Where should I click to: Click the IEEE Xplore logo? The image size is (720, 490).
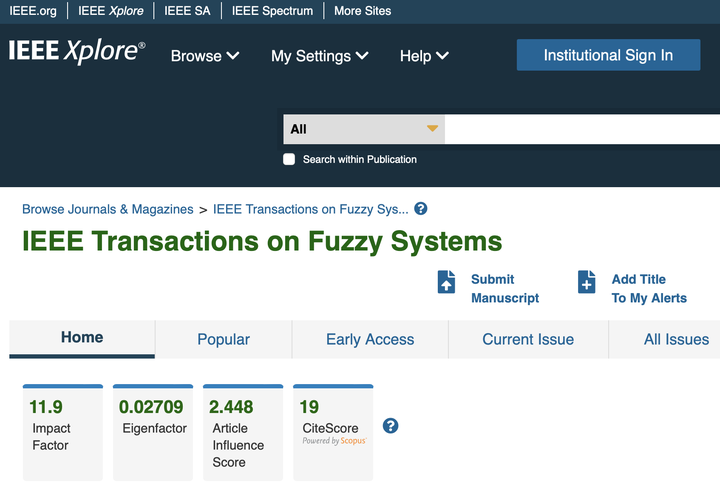tap(77, 52)
